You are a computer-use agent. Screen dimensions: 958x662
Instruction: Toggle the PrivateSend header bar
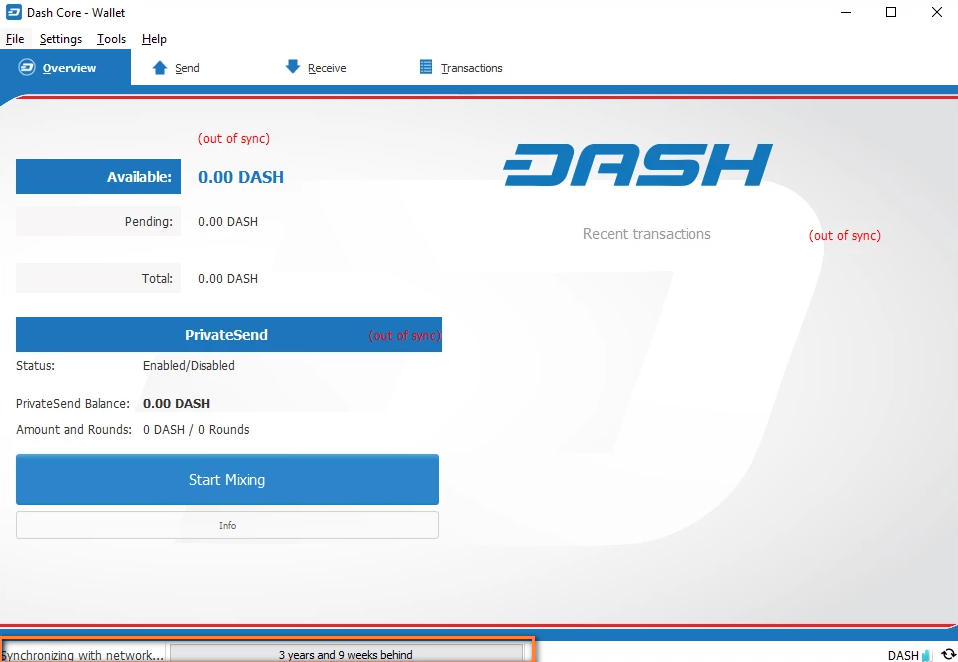[x=227, y=335]
